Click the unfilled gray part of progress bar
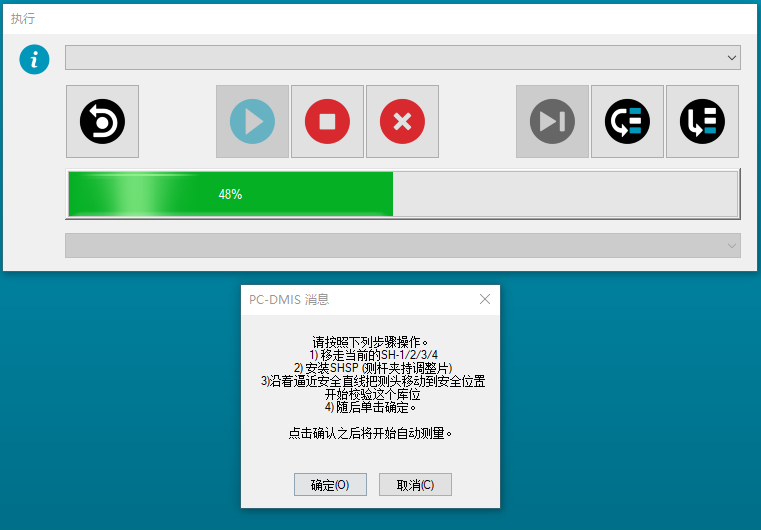761x530 pixels. (x=565, y=194)
